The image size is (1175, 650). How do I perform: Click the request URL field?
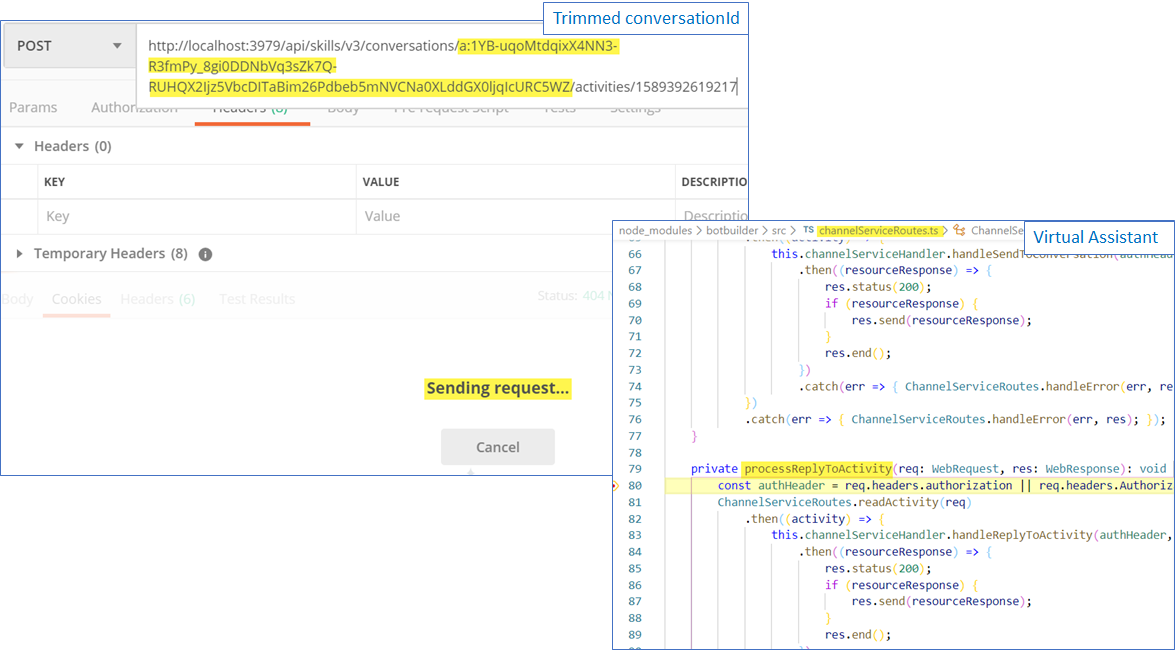442,67
